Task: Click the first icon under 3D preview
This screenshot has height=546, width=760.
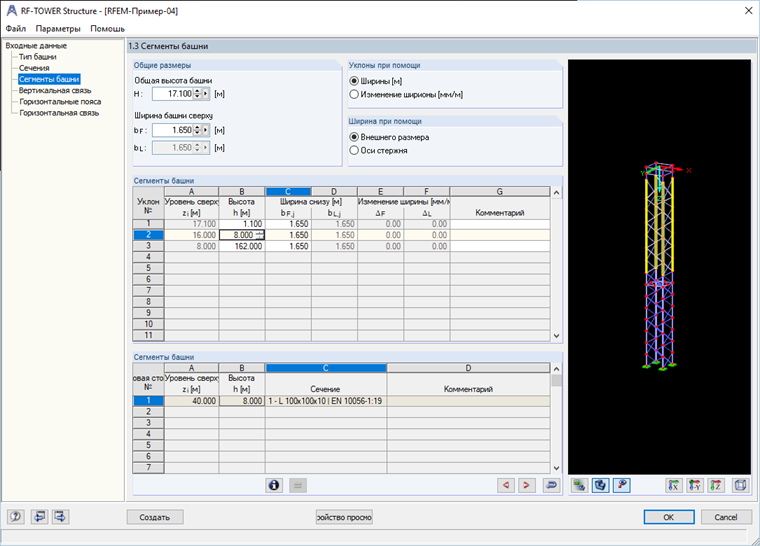Action: coord(579,485)
